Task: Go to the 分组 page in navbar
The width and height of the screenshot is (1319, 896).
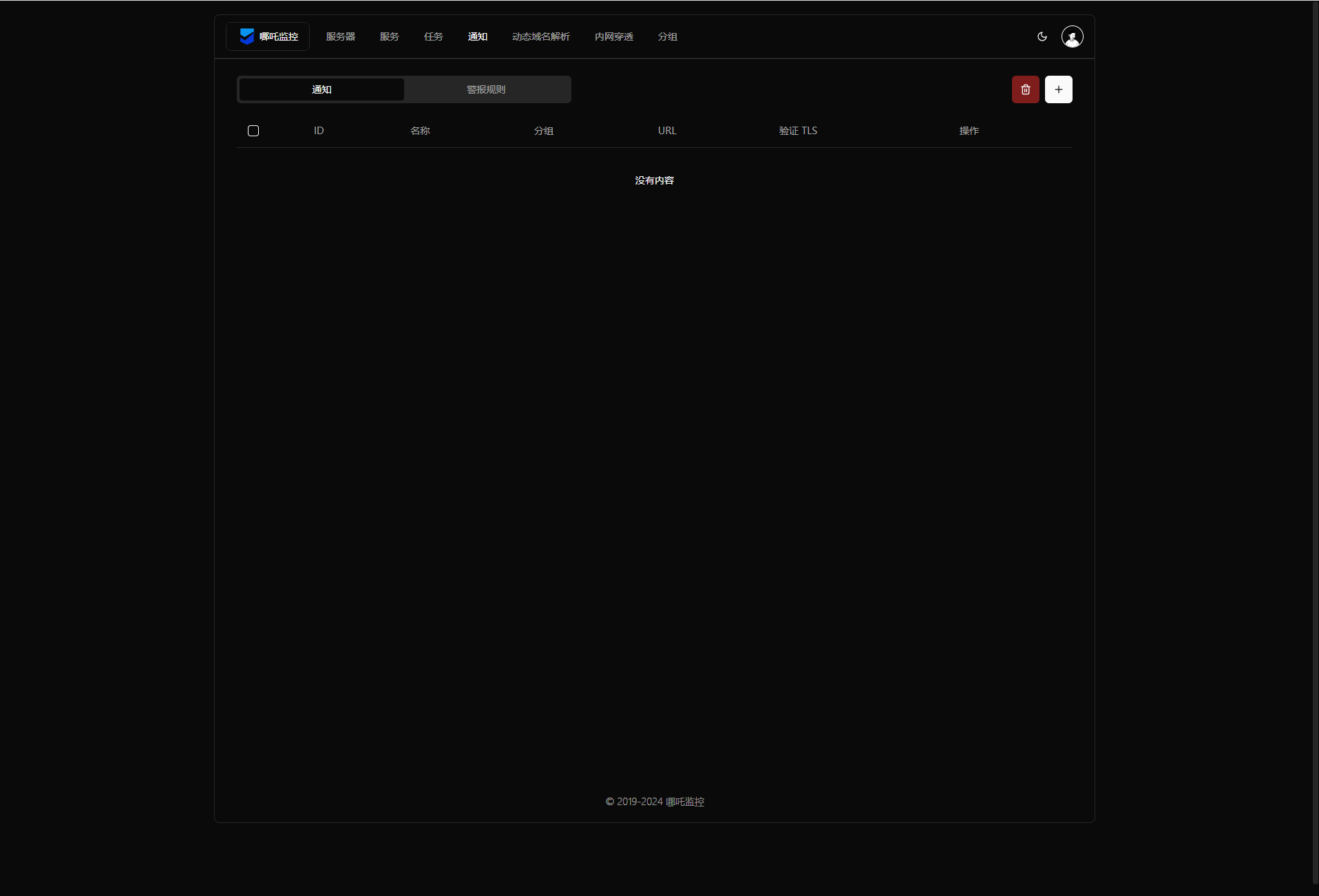Action: click(667, 36)
